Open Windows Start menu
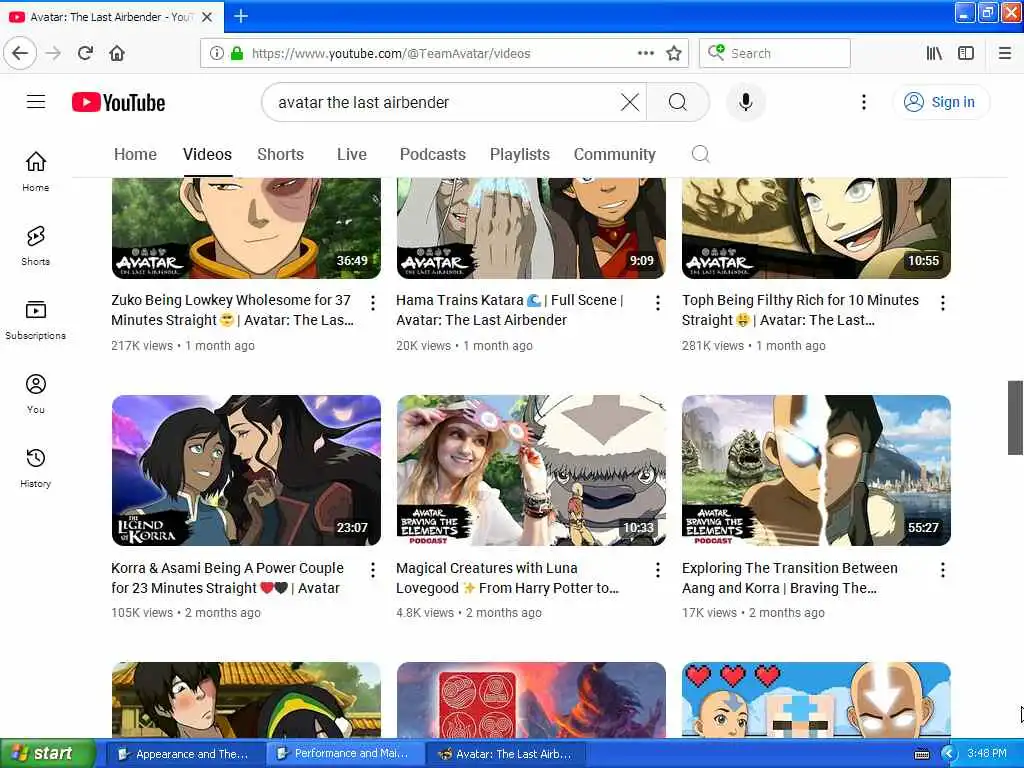Viewport: 1024px width, 768px height. point(46,754)
